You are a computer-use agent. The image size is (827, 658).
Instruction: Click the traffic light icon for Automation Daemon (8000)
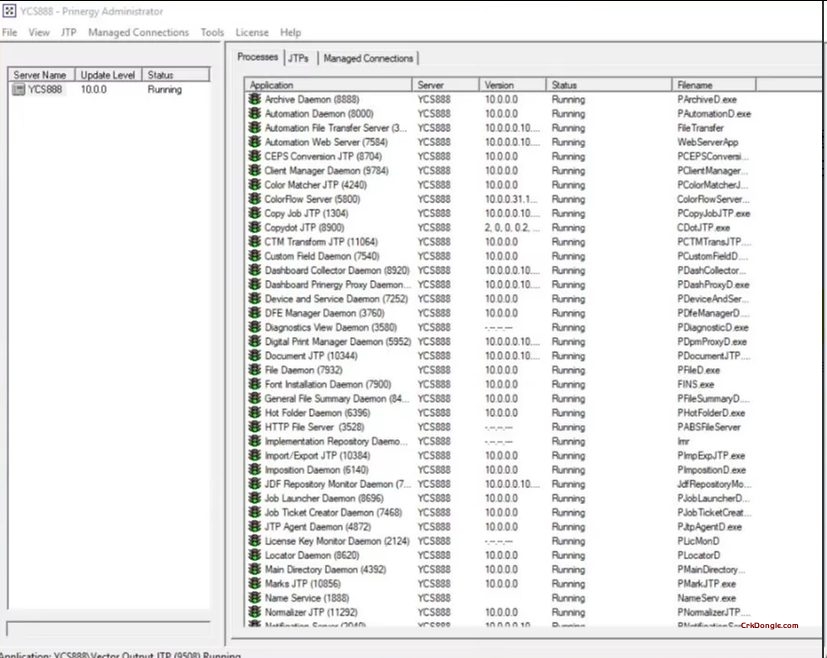pos(255,113)
